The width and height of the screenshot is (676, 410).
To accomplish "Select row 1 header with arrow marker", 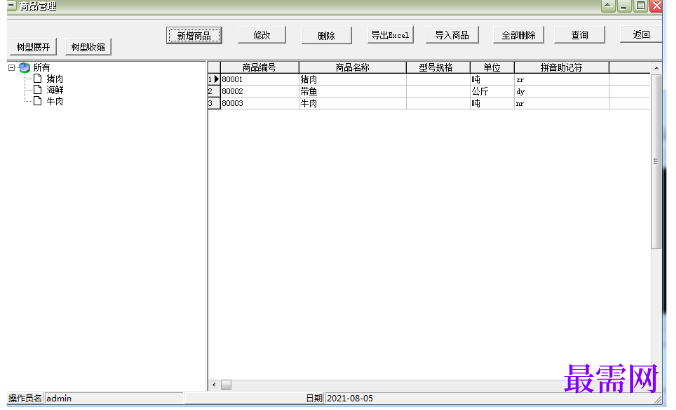I will point(214,79).
